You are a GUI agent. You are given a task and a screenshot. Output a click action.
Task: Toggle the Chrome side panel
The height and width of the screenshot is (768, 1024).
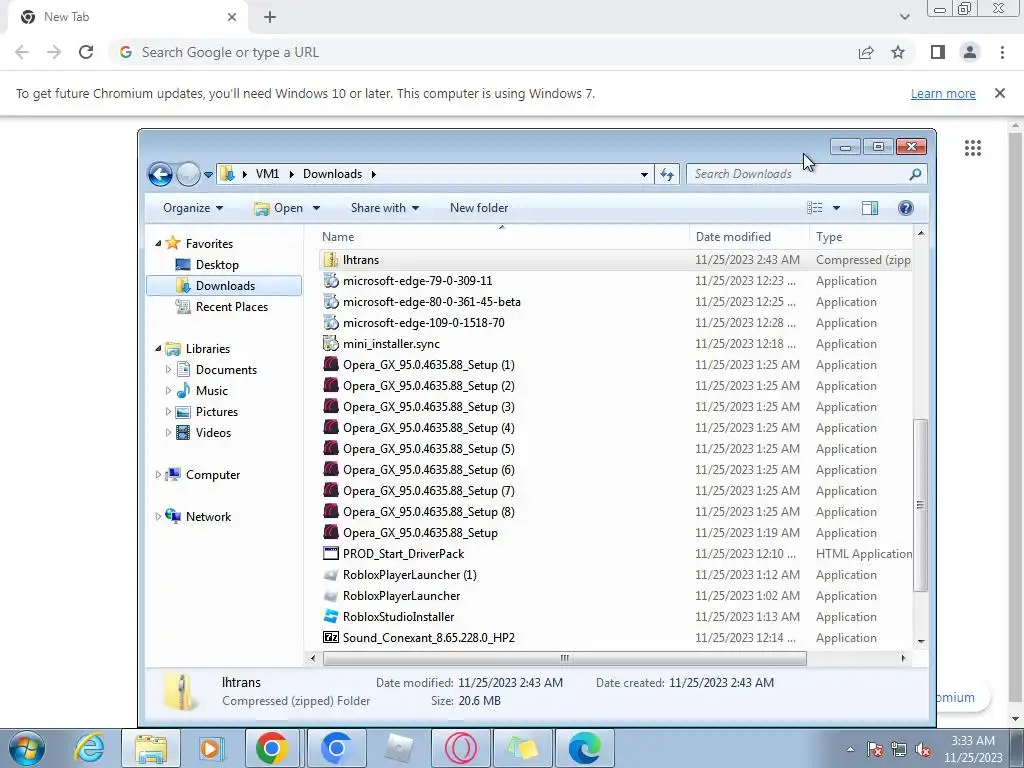coord(938,52)
